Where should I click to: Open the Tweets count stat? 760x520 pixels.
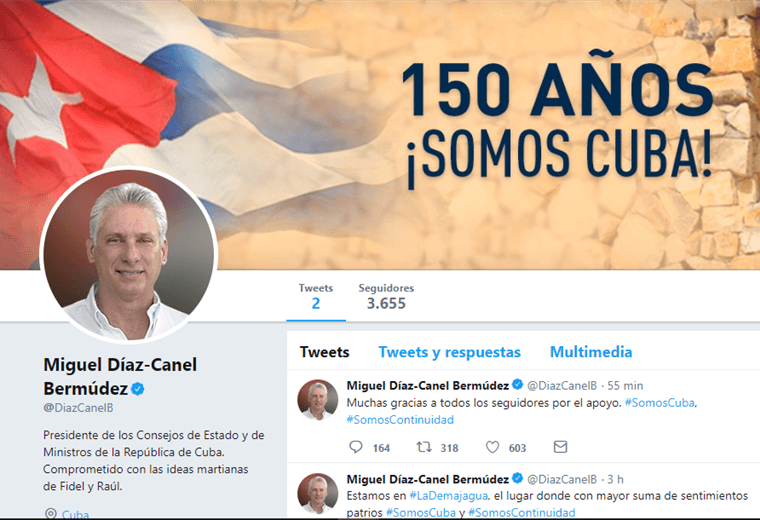(316, 297)
